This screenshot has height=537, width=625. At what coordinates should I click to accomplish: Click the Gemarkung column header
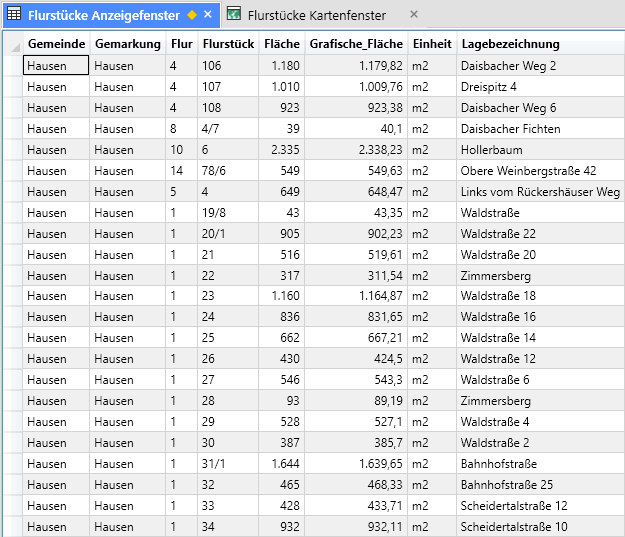coord(127,44)
